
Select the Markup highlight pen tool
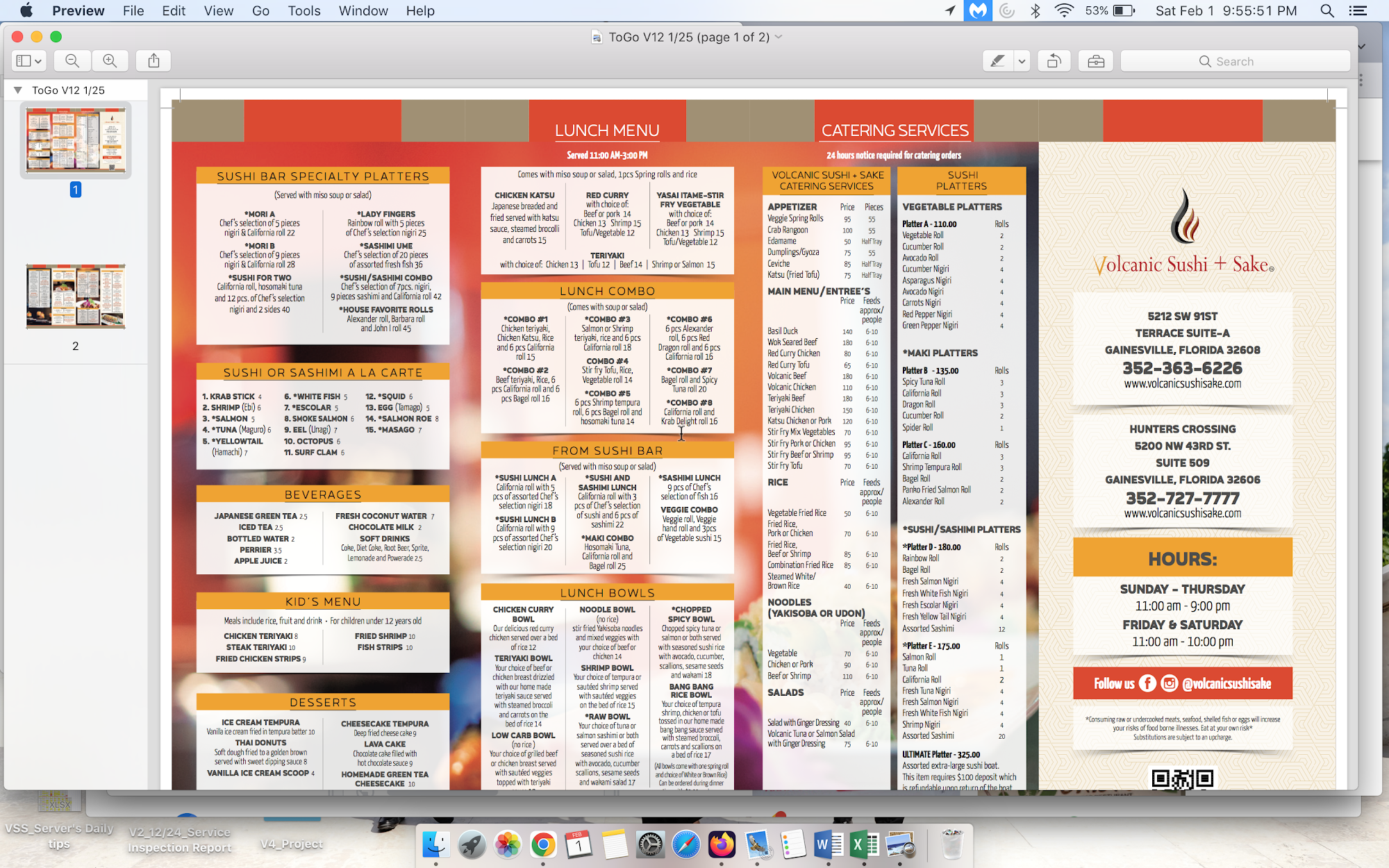point(997,61)
